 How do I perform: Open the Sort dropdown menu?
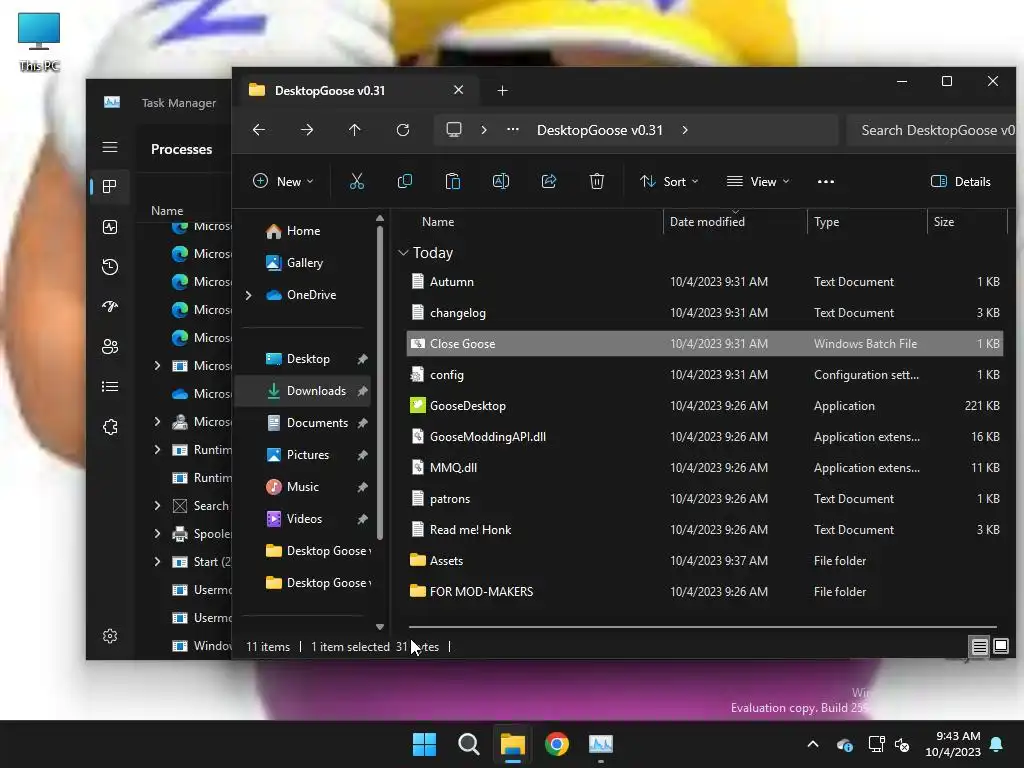[669, 182]
